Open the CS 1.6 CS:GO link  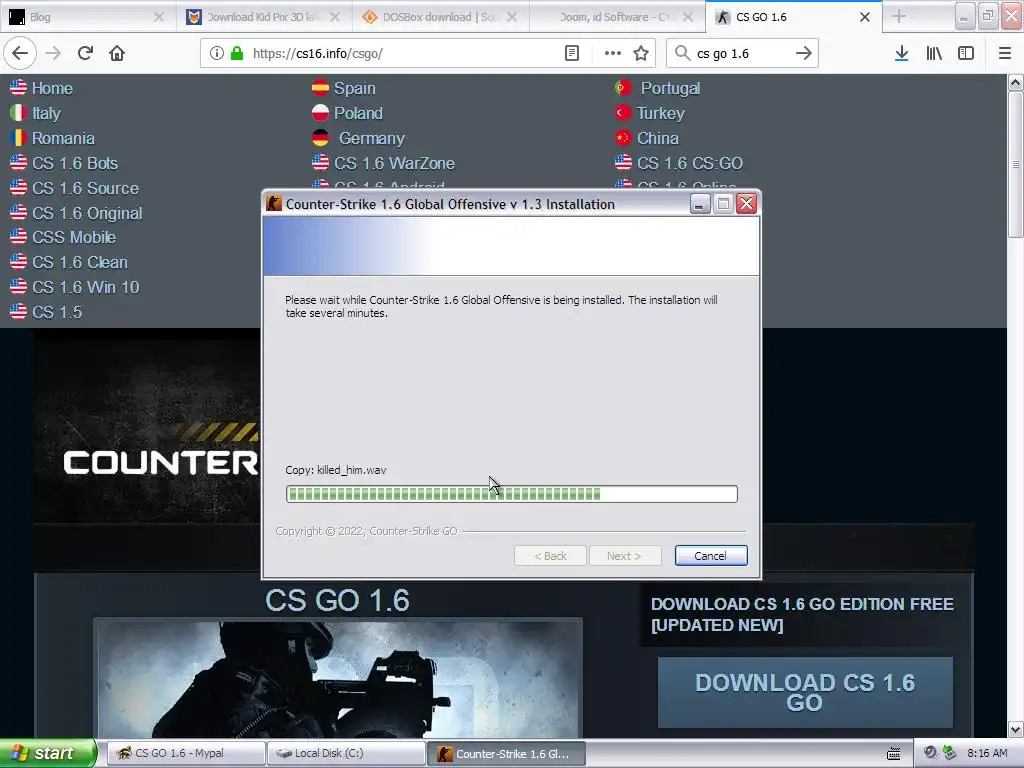tap(690, 163)
